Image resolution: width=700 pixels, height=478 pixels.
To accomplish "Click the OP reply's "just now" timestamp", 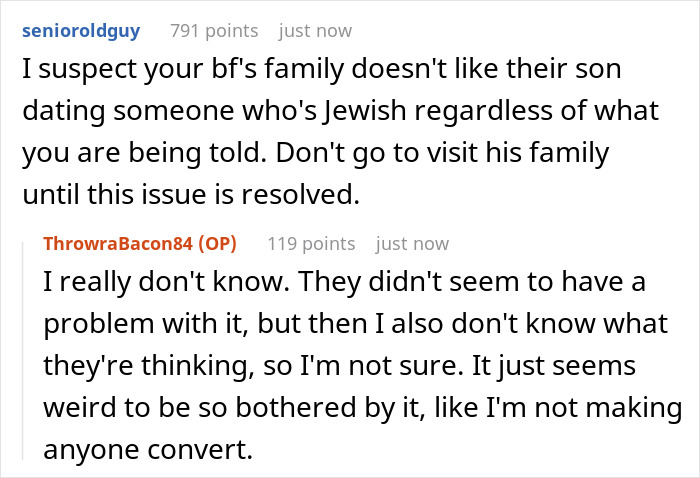I will click(412, 243).
